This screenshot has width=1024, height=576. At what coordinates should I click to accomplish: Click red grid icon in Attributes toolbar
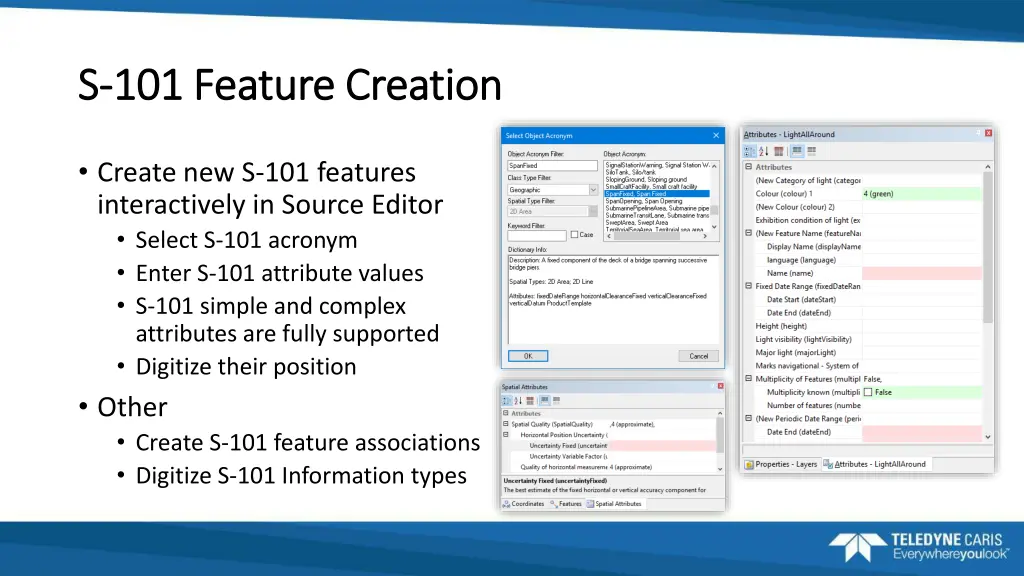778,152
